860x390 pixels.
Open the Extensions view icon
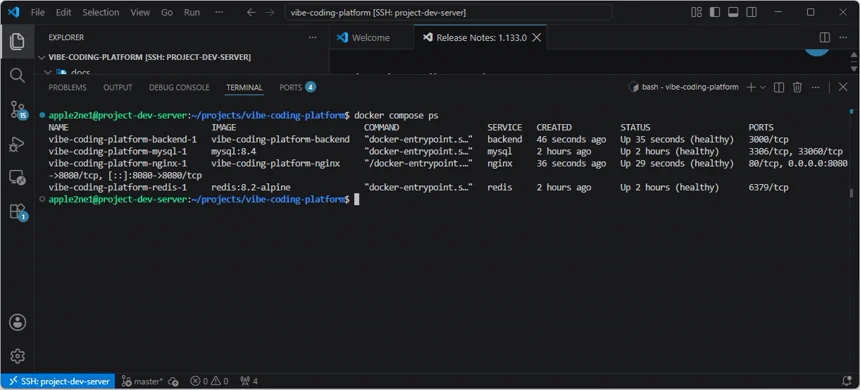[x=18, y=212]
